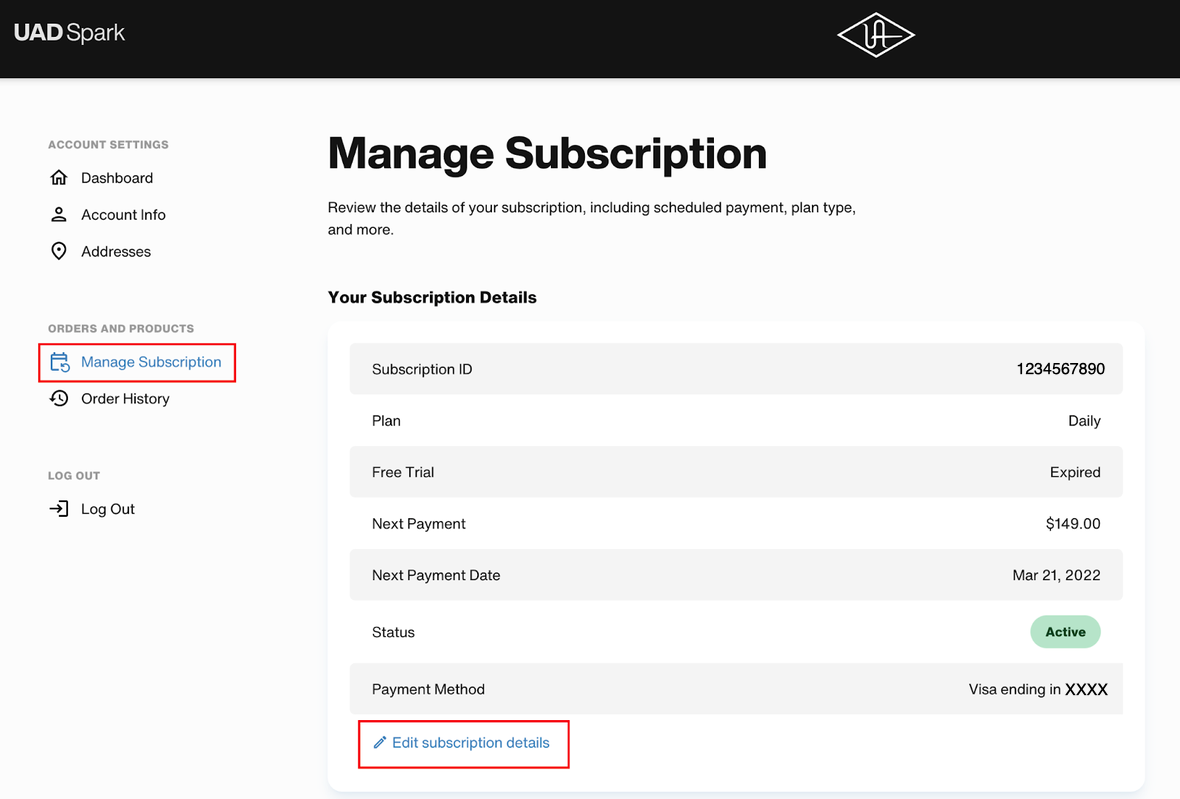Click the Account Info person icon
This screenshot has width=1180, height=799.
coord(59,214)
